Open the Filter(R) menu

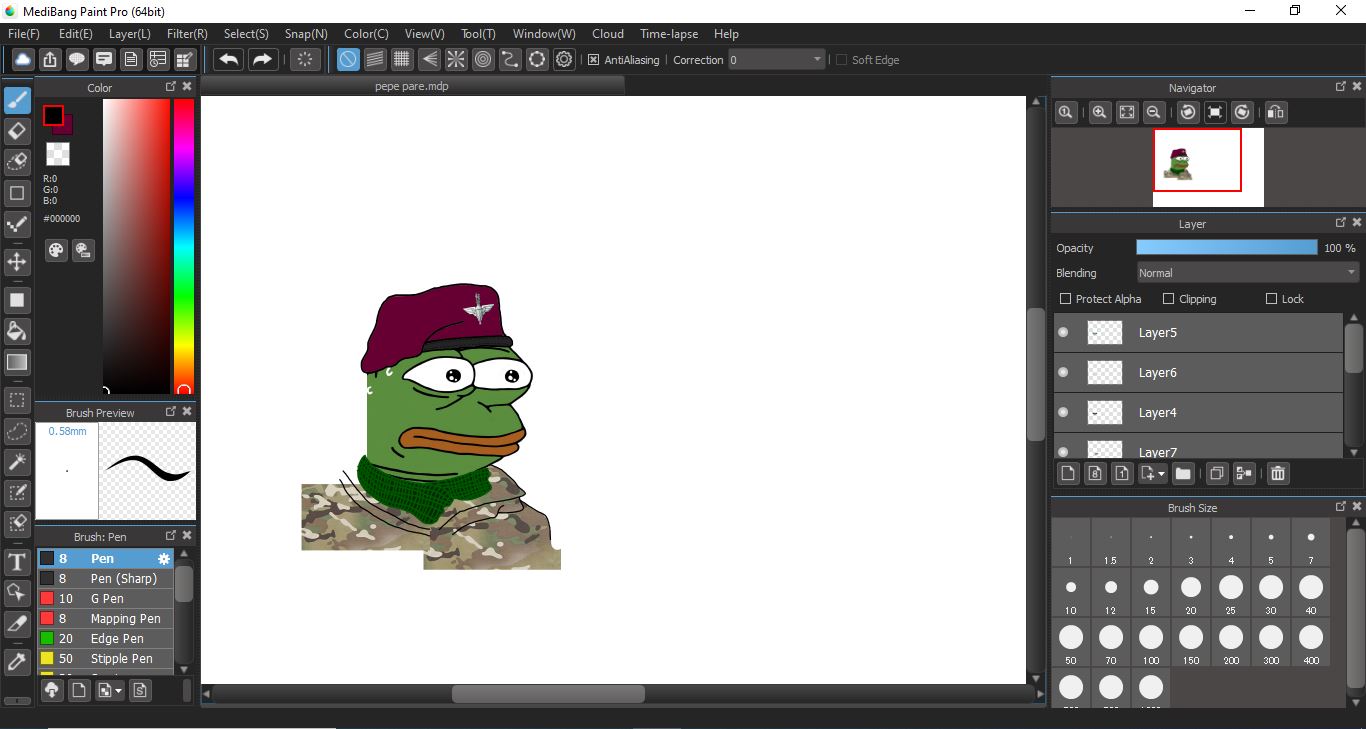coord(187,34)
